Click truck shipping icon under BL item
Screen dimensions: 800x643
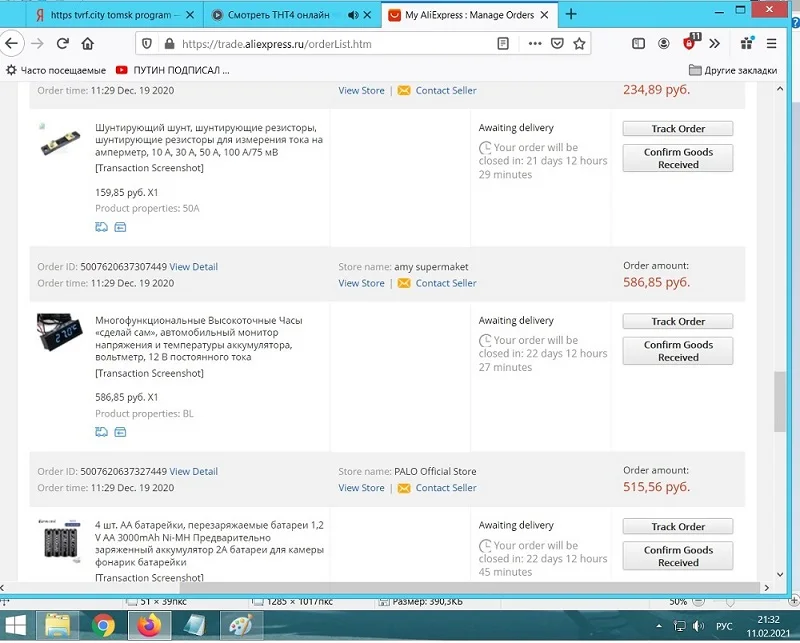pyautogui.click(x=102, y=432)
